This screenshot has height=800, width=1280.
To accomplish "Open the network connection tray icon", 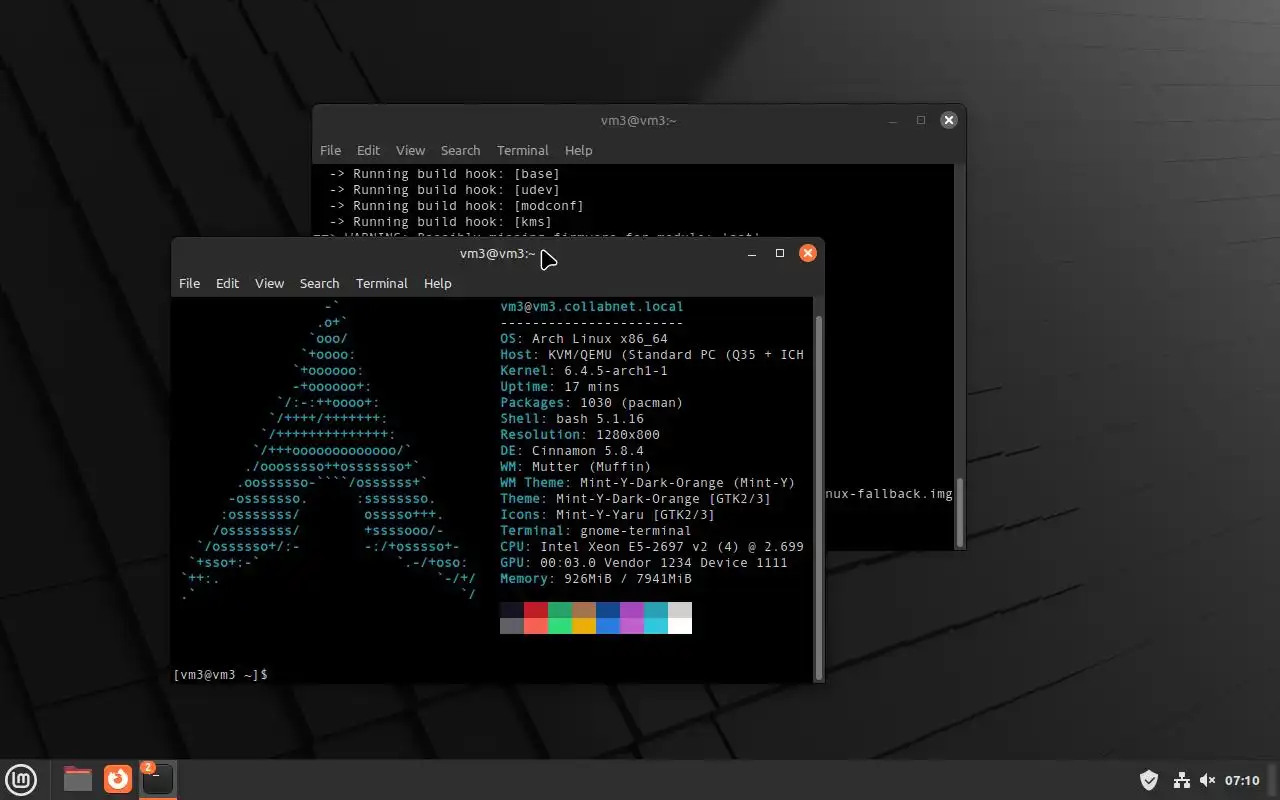I will point(1181,780).
